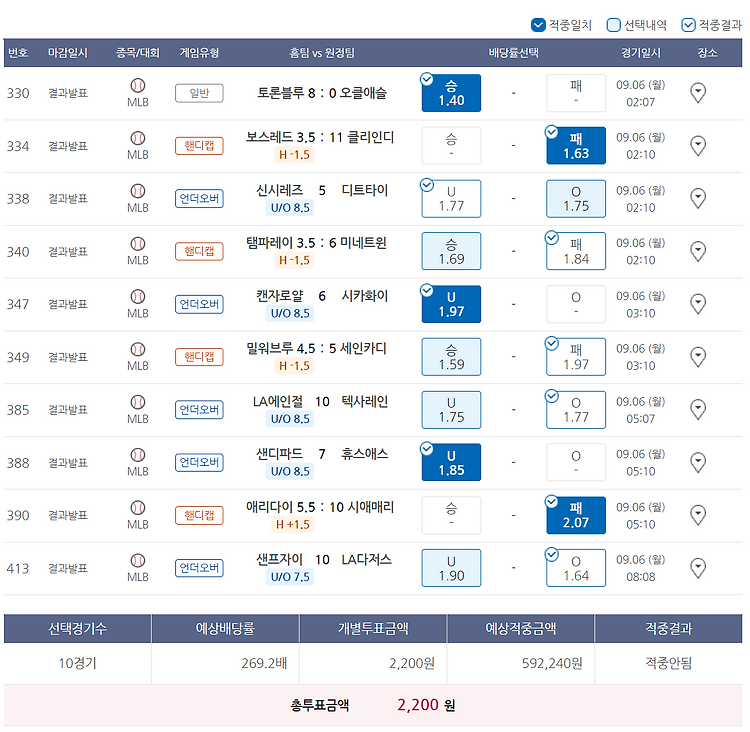The image size is (750, 732).
Task: Open venue location pin for game 330
Action: 698,93
